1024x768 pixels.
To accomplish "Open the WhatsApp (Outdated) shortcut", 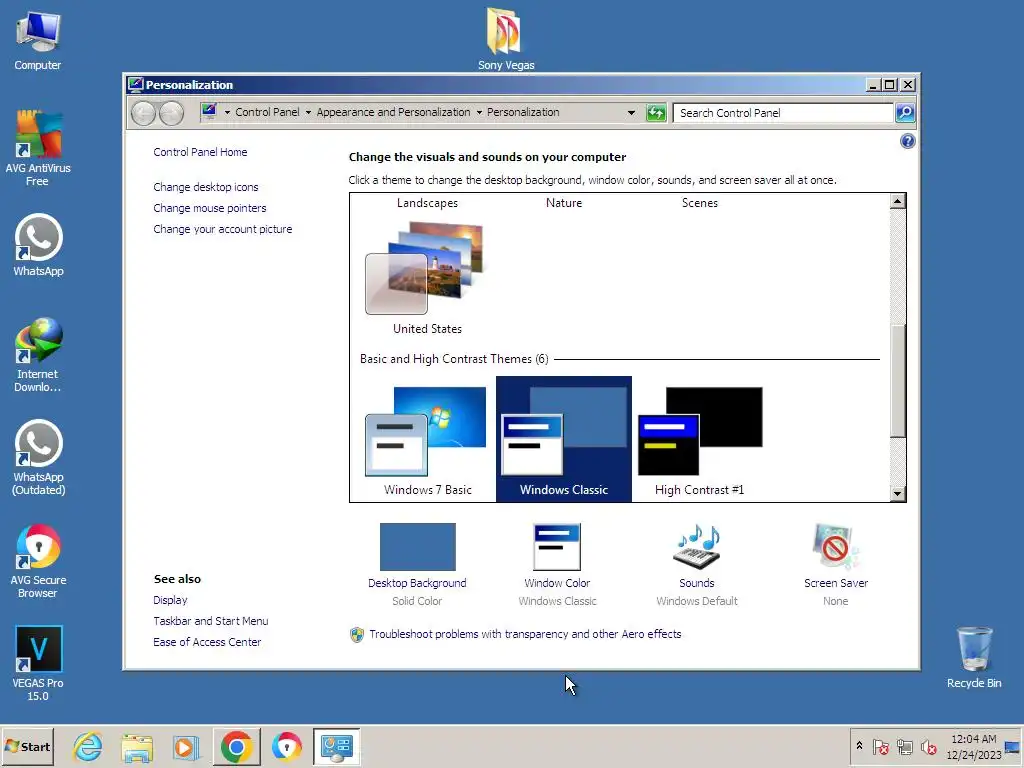I will (x=38, y=457).
